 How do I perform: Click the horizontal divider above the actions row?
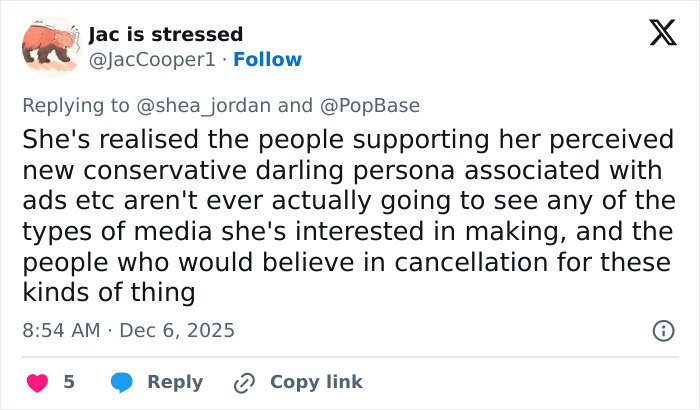coord(350,357)
